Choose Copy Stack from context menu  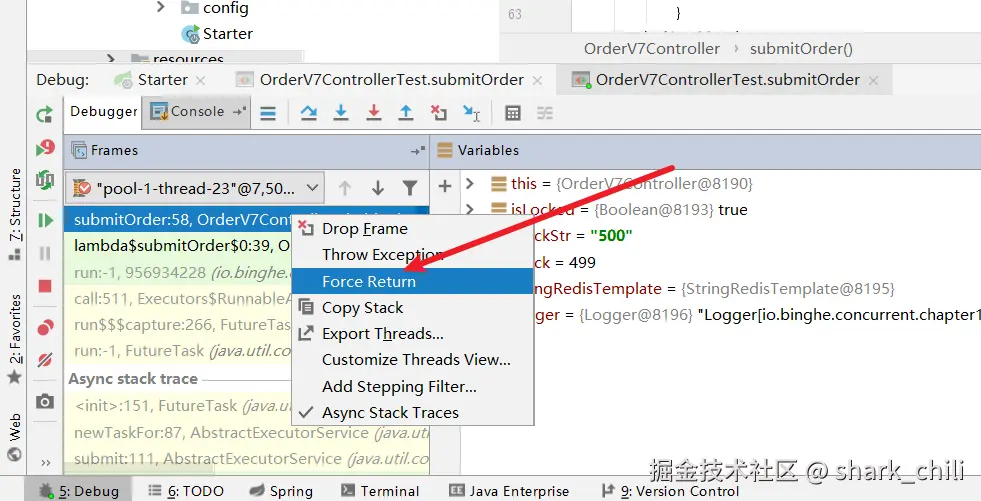(x=413, y=308)
